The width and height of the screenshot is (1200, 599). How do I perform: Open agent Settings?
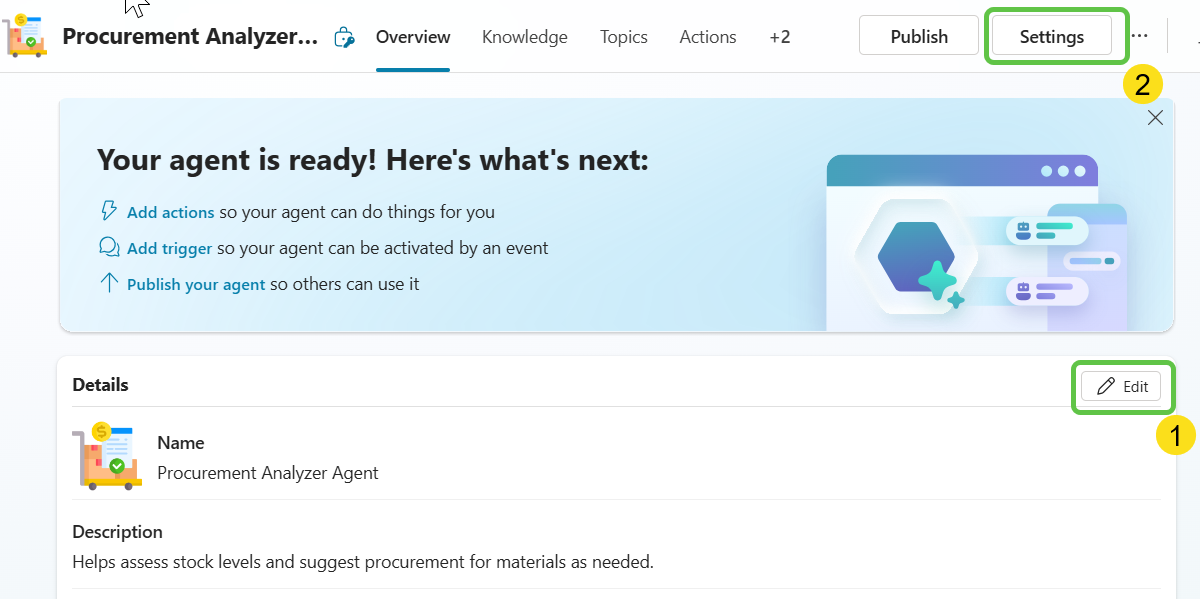tap(1051, 36)
